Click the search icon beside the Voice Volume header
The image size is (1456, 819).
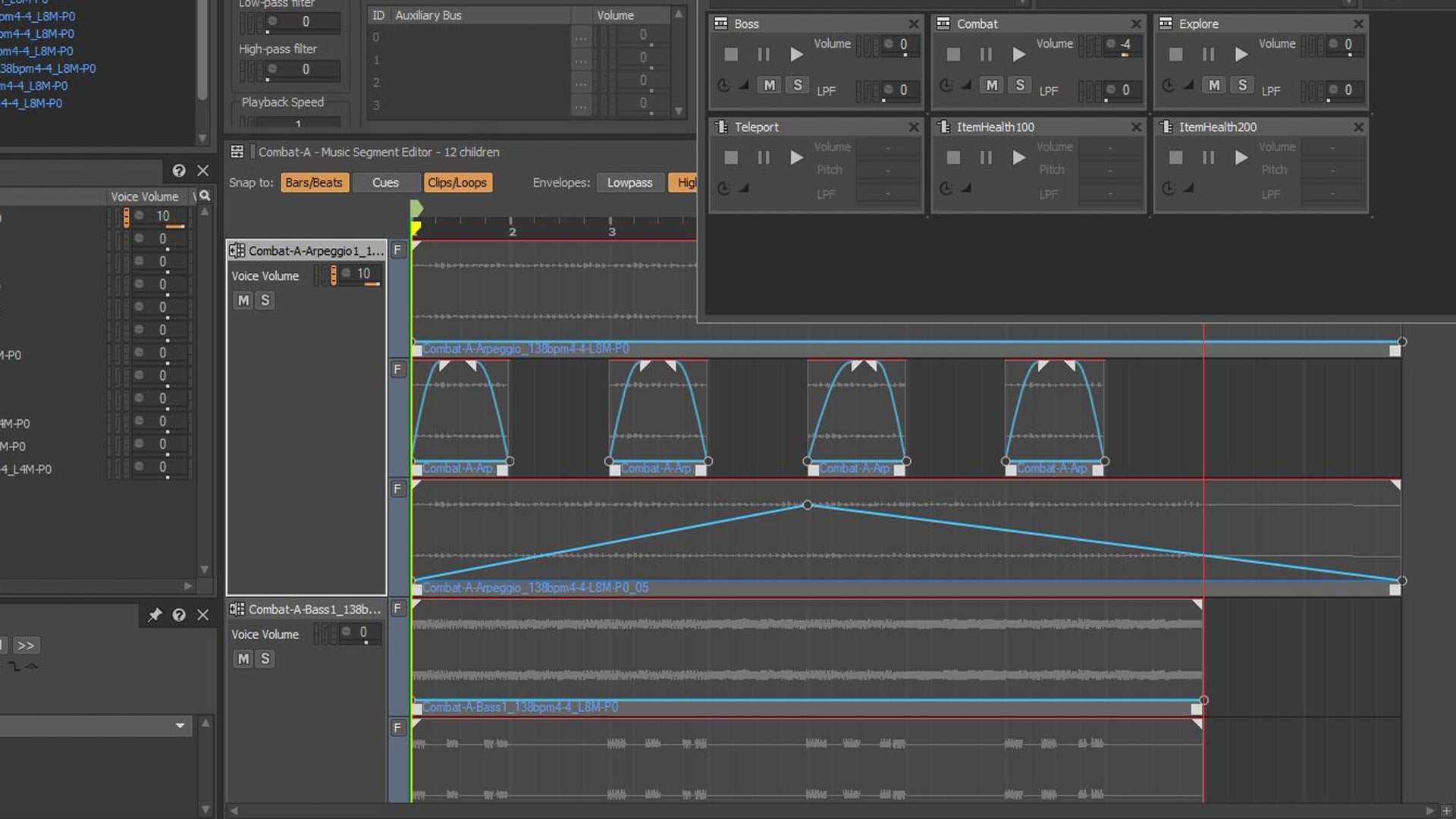(204, 195)
